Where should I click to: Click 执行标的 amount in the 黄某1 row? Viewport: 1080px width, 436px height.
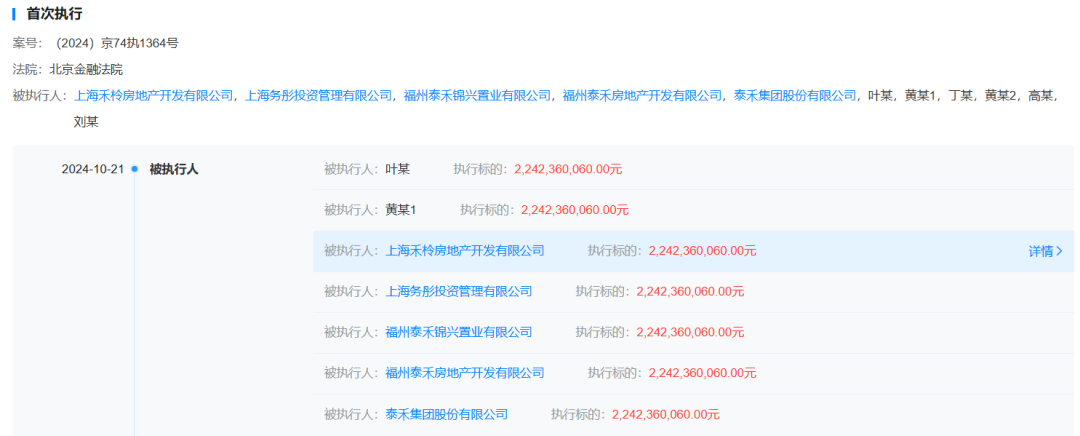point(574,209)
